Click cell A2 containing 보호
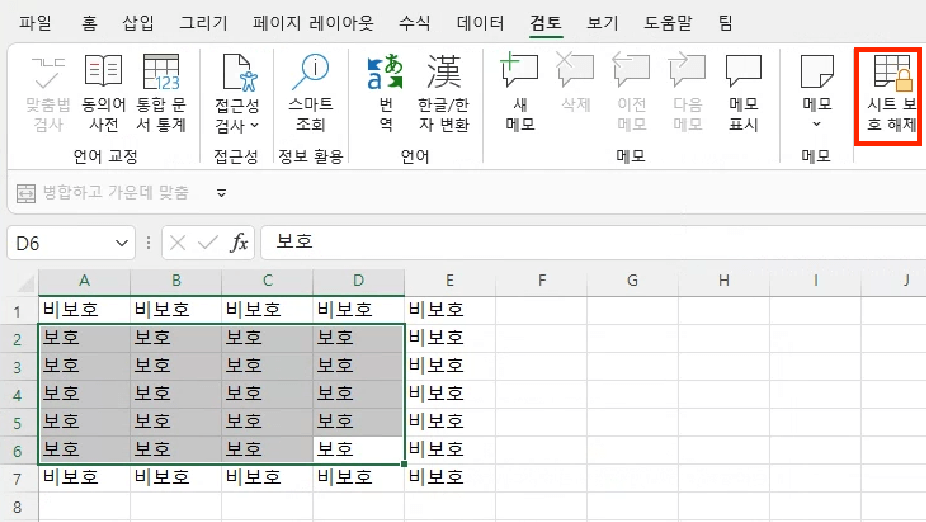Image resolution: width=926 pixels, height=522 pixels. click(84, 338)
